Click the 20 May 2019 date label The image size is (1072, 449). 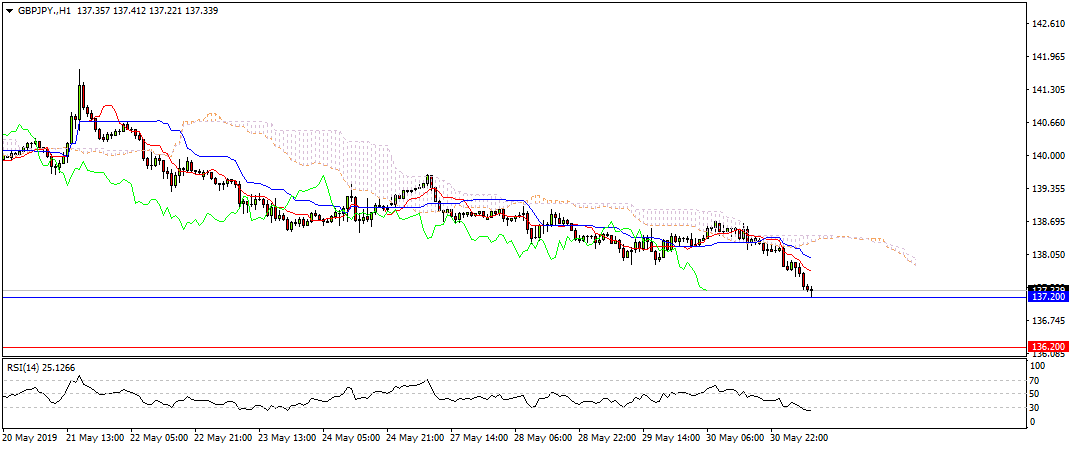tap(28, 438)
